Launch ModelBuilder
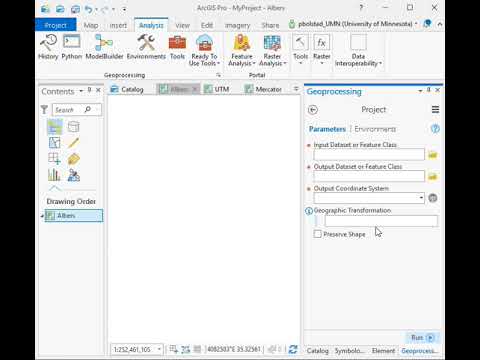 (104, 47)
